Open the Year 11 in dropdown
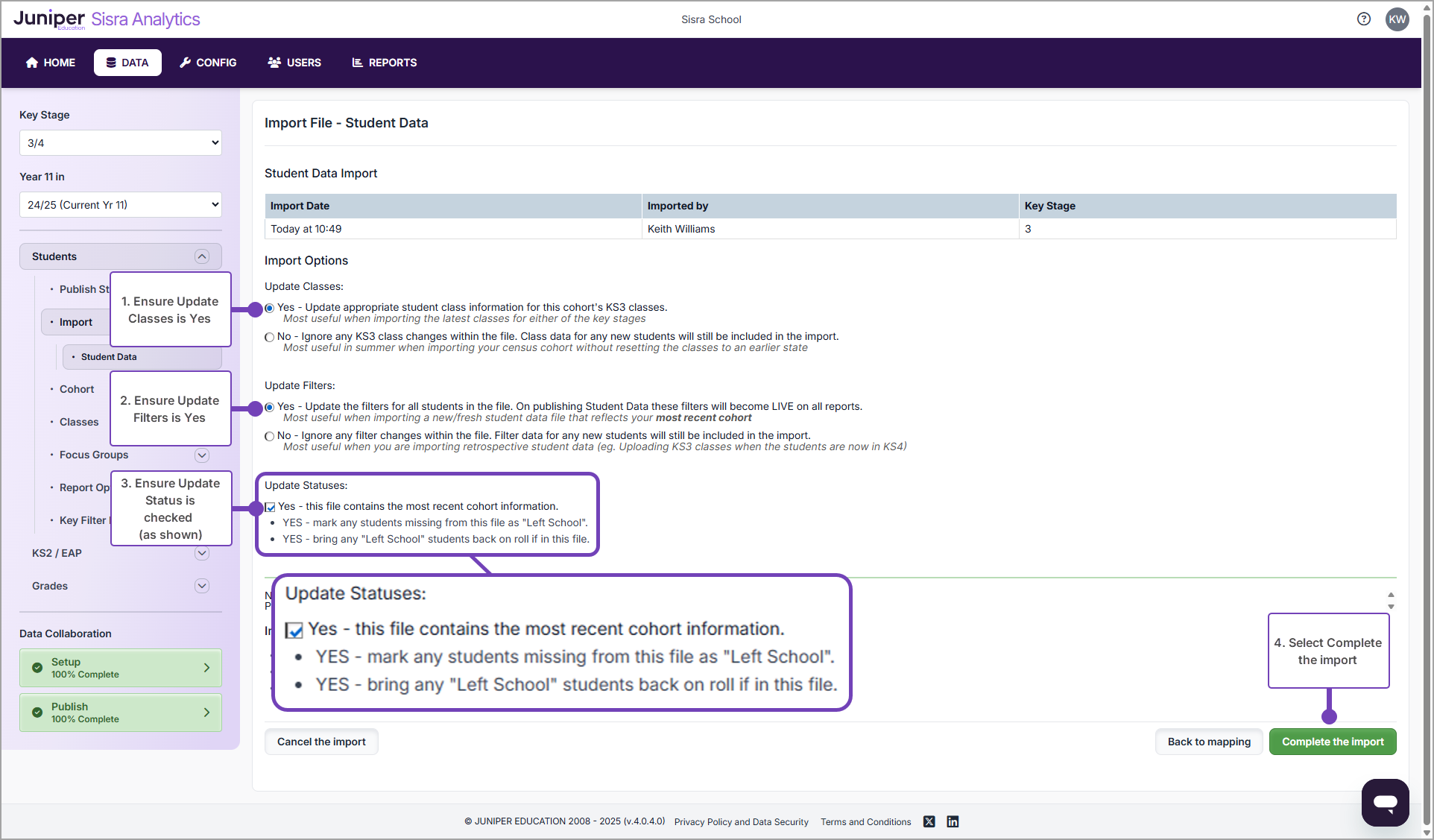1434x840 pixels. 120,204
